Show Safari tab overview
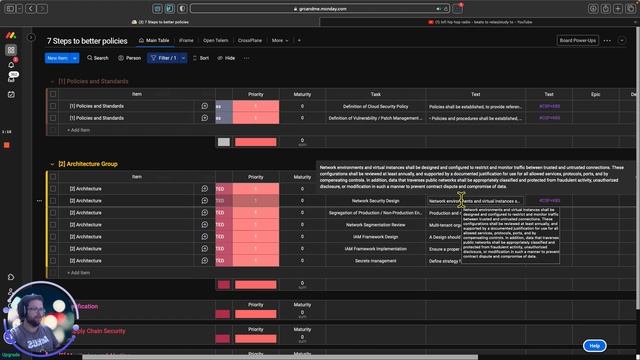 point(631,8)
